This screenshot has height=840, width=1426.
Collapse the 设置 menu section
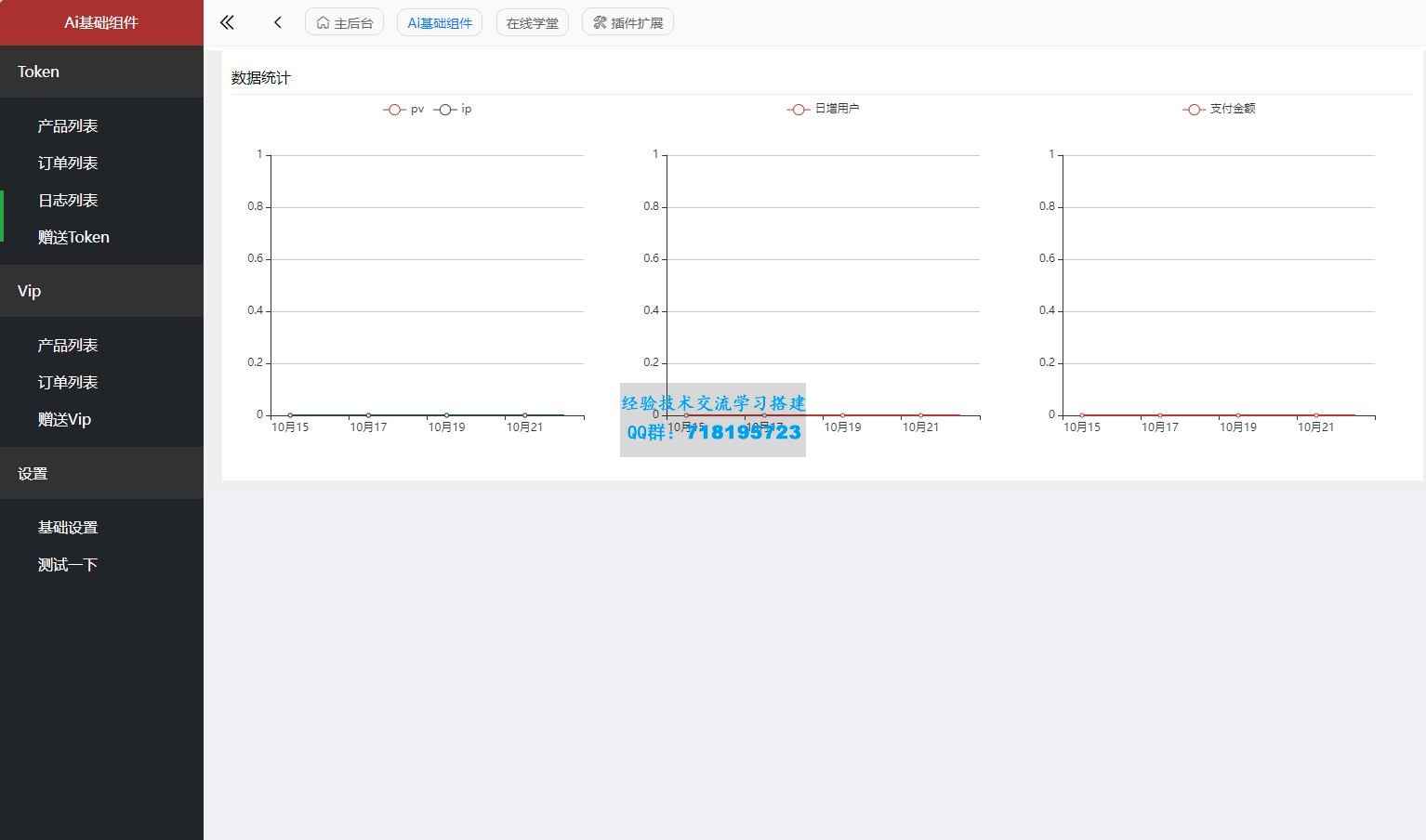coord(101,473)
